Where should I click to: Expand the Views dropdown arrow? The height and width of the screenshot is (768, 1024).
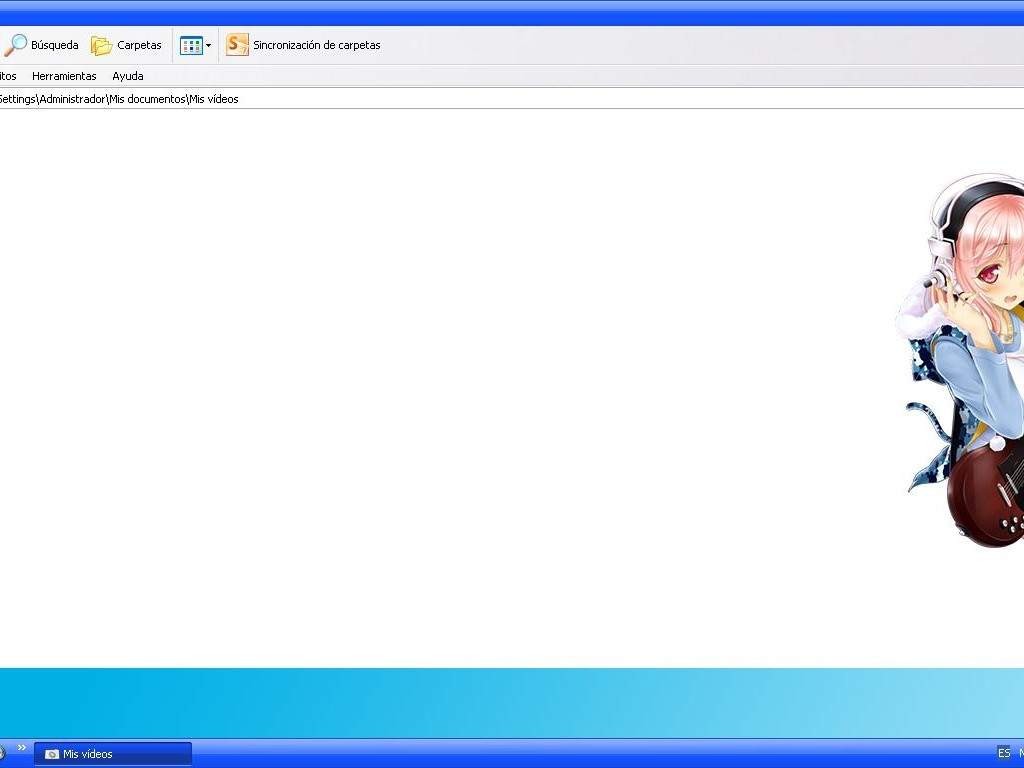coord(208,46)
